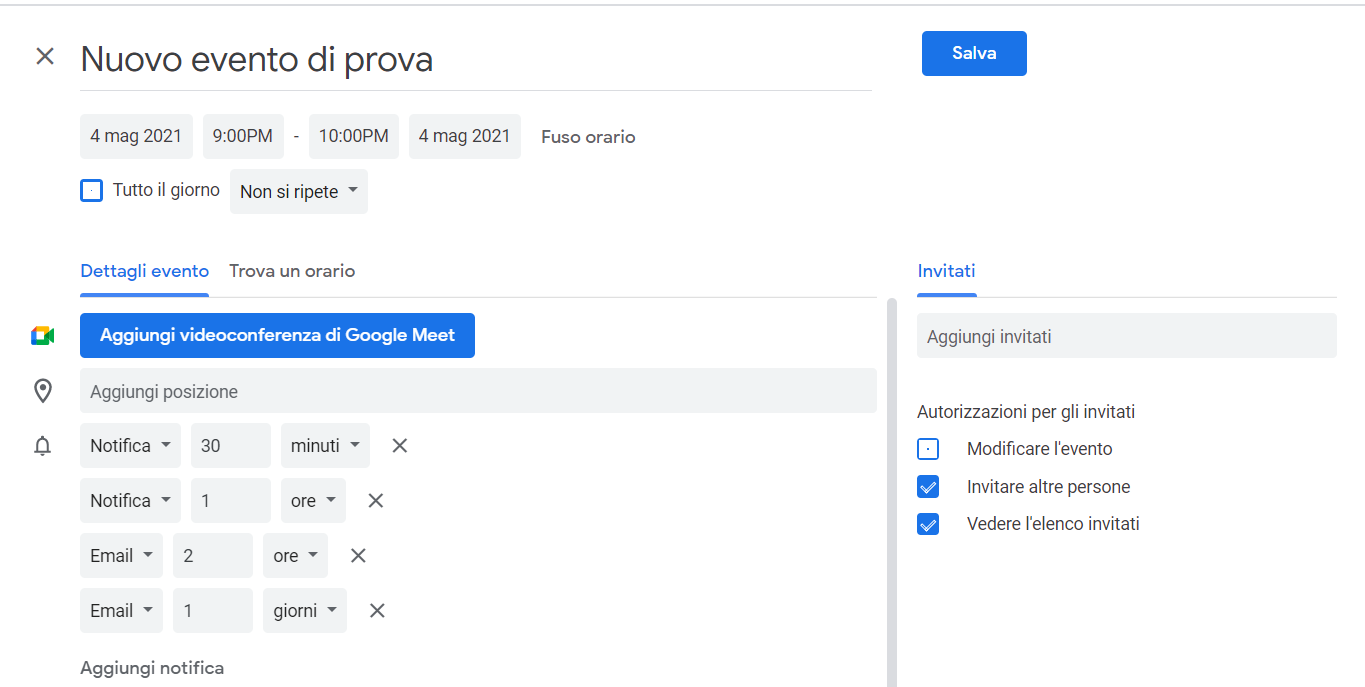Uncheck Invitare altre persone permission
This screenshot has height=687, width=1365.
[x=928, y=487]
